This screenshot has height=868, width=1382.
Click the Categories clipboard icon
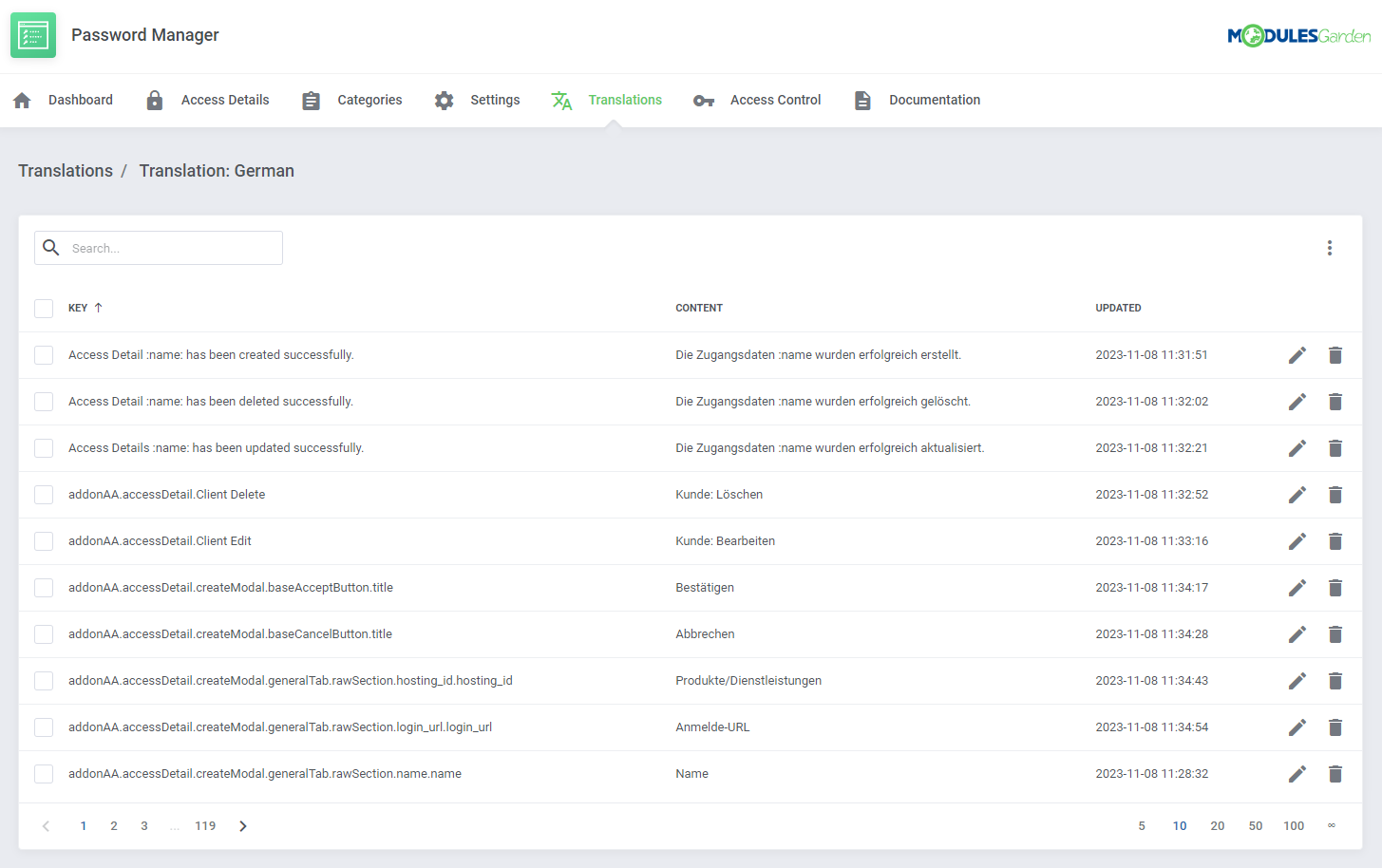click(311, 99)
